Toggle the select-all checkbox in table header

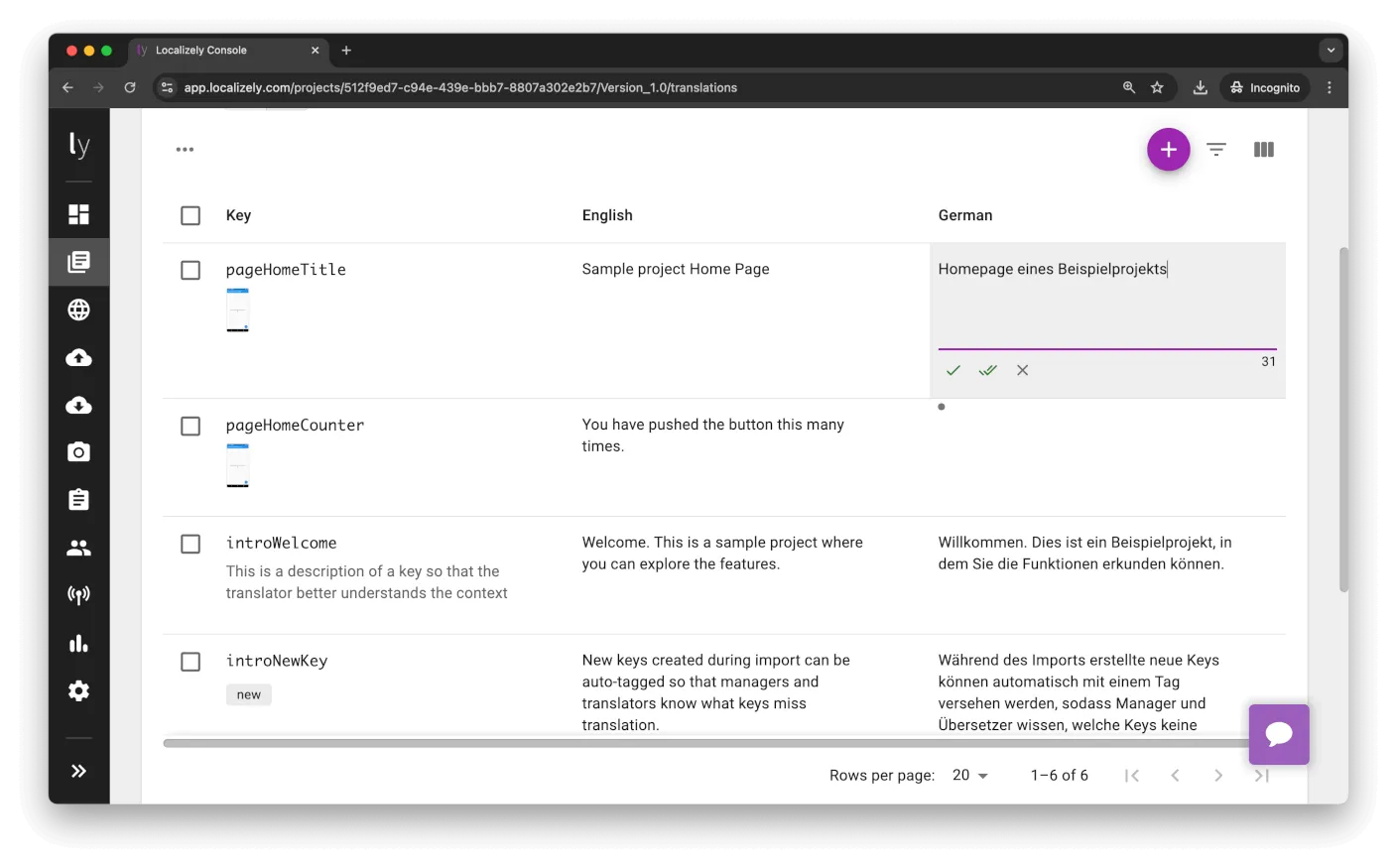(x=190, y=215)
